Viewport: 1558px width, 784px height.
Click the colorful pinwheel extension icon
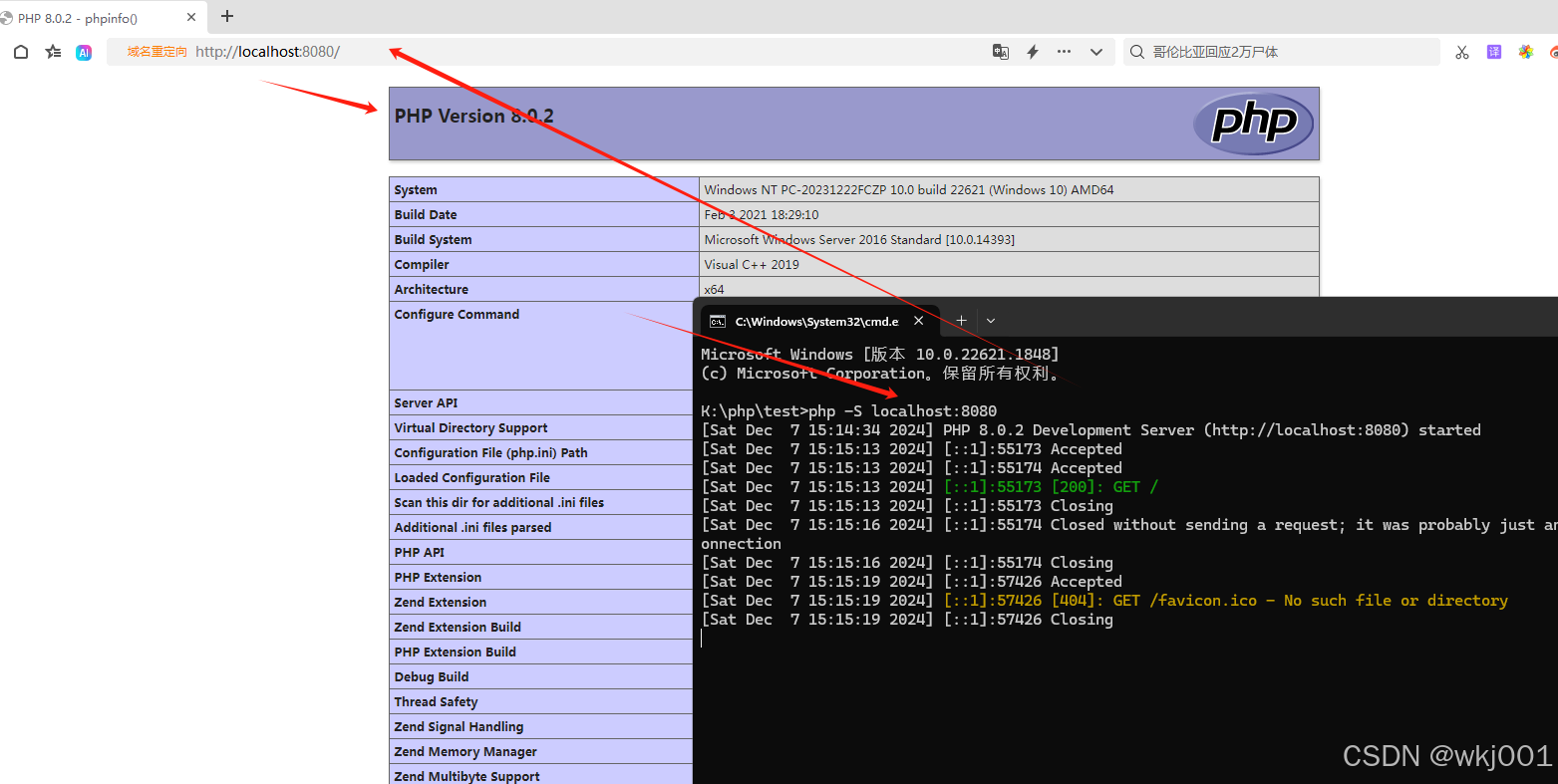[x=1526, y=52]
